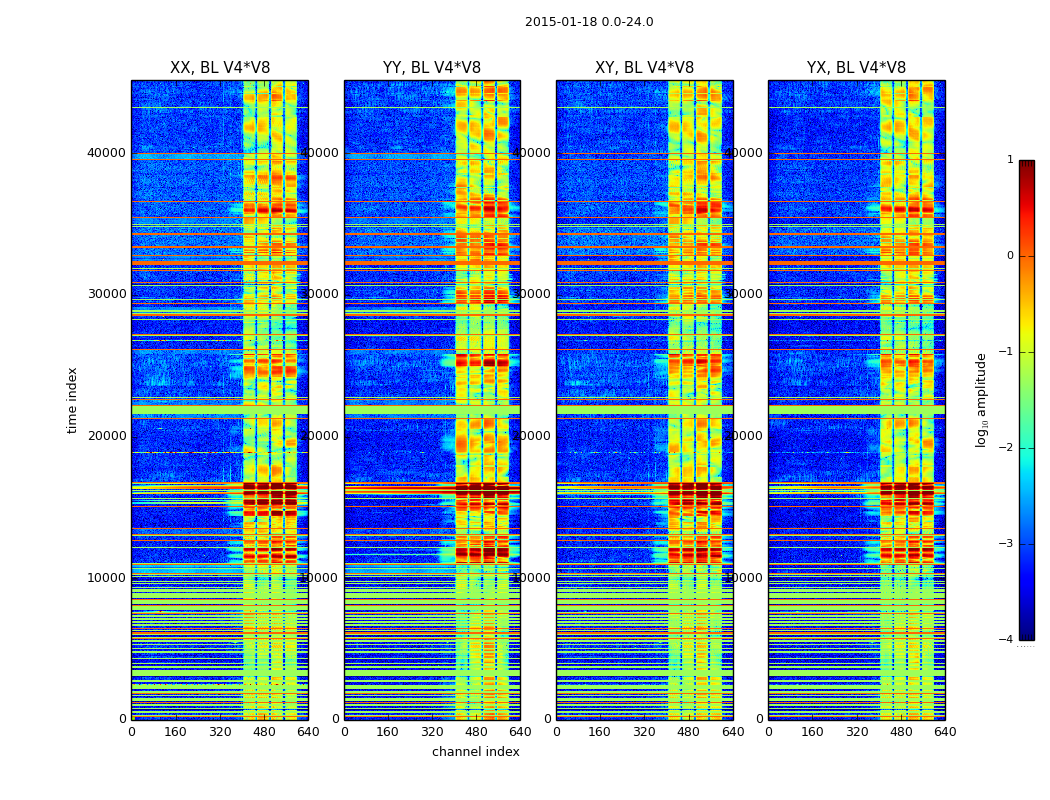The height and width of the screenshot is (800, 1050).
Task: Click the 320 tick label under the YY panel
Action: tap(432, 732)
